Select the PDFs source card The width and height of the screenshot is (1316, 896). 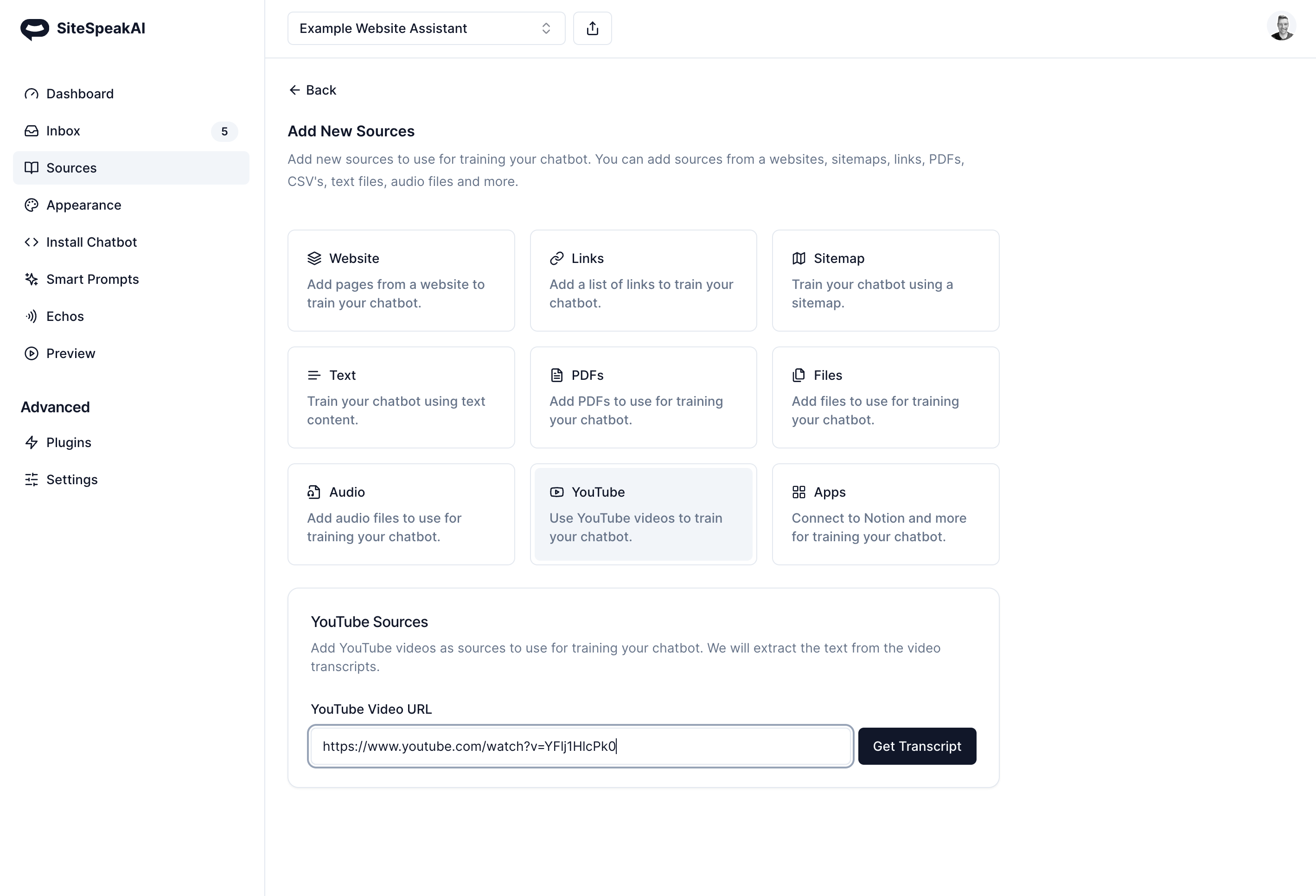coord(643,397)
